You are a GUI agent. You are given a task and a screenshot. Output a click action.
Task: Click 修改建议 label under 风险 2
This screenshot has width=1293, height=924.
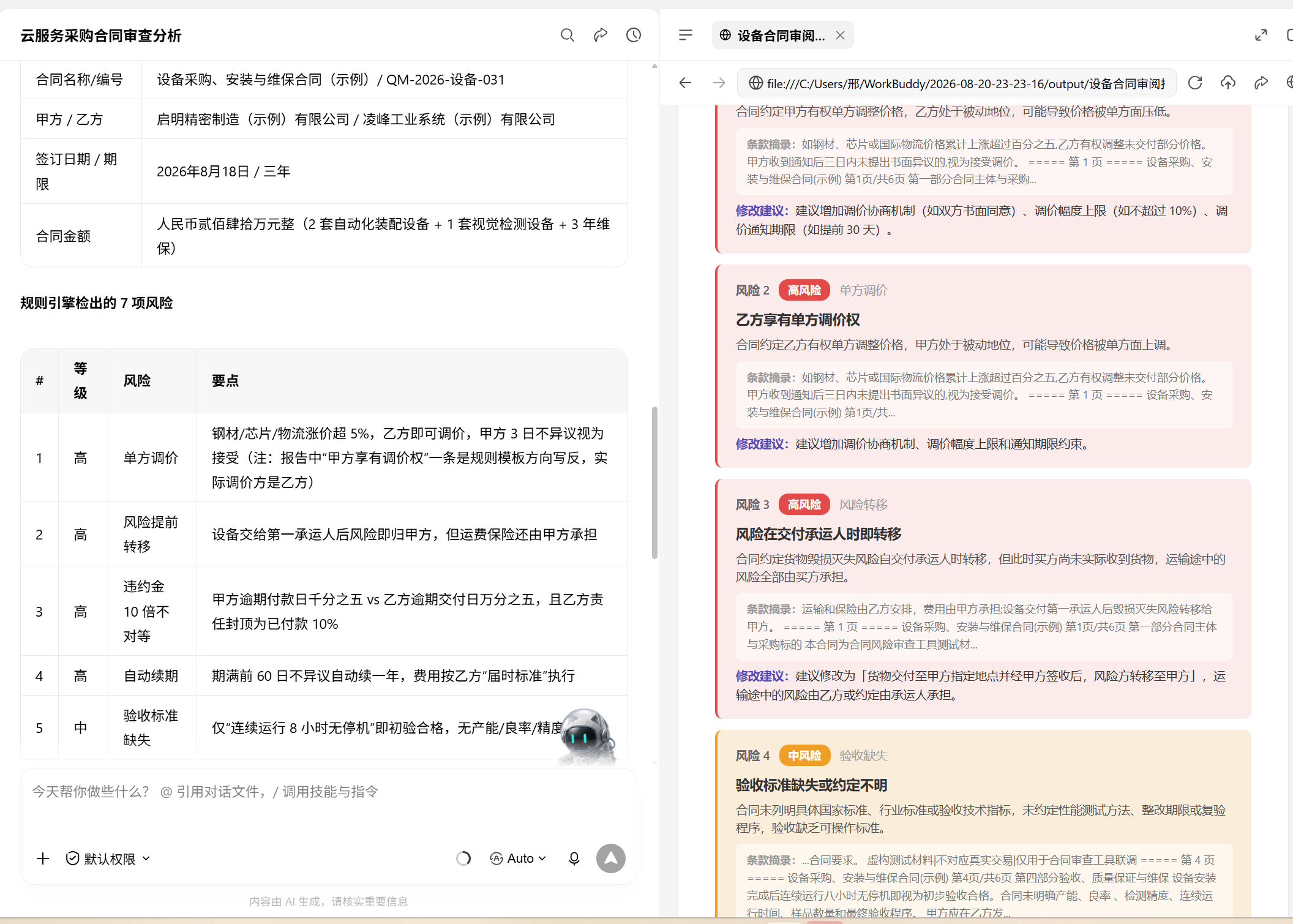(x=762, y=444)
